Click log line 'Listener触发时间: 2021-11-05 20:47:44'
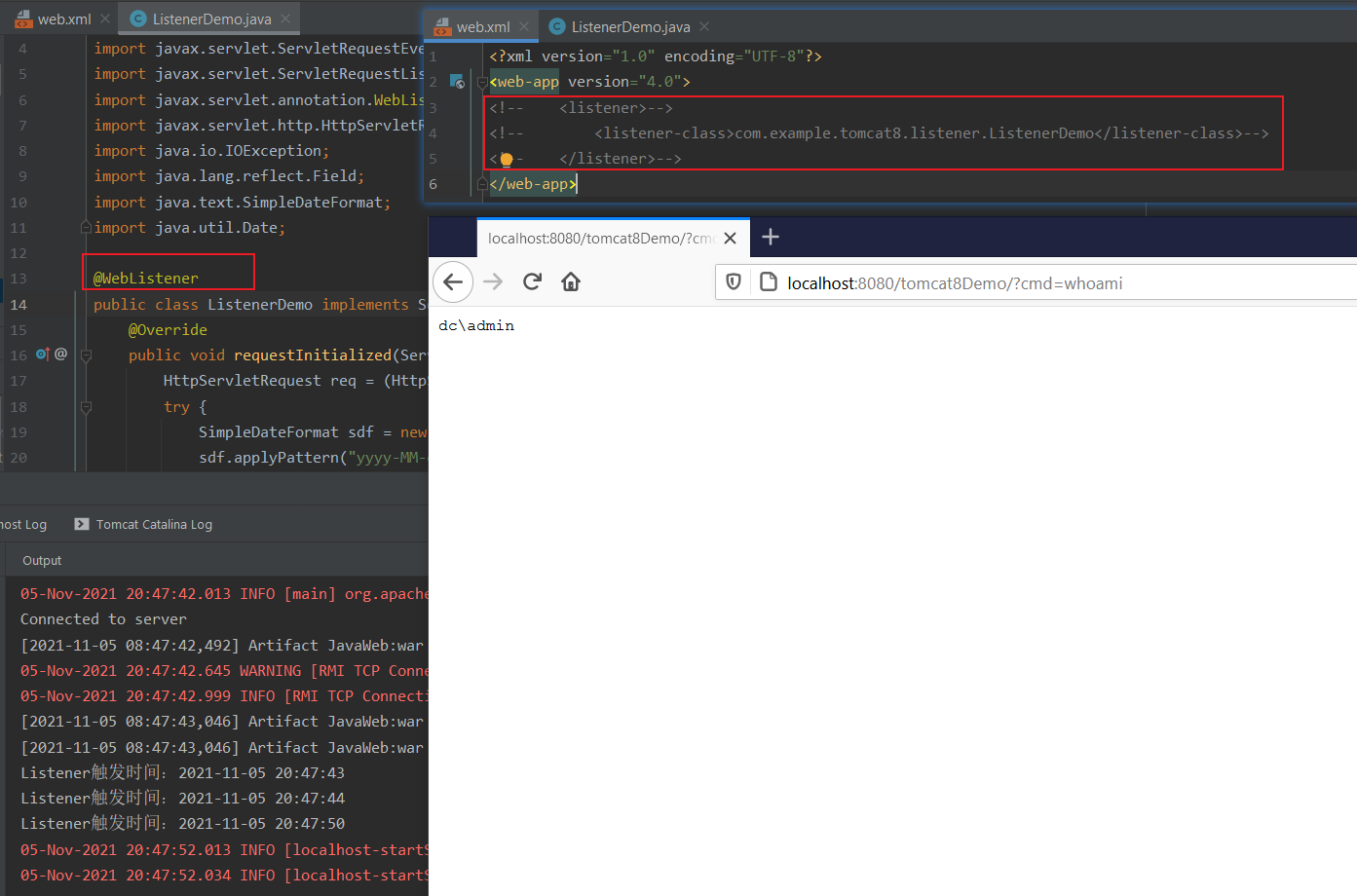The height and width of the screenshot is (896, 1357). (182, 798)
